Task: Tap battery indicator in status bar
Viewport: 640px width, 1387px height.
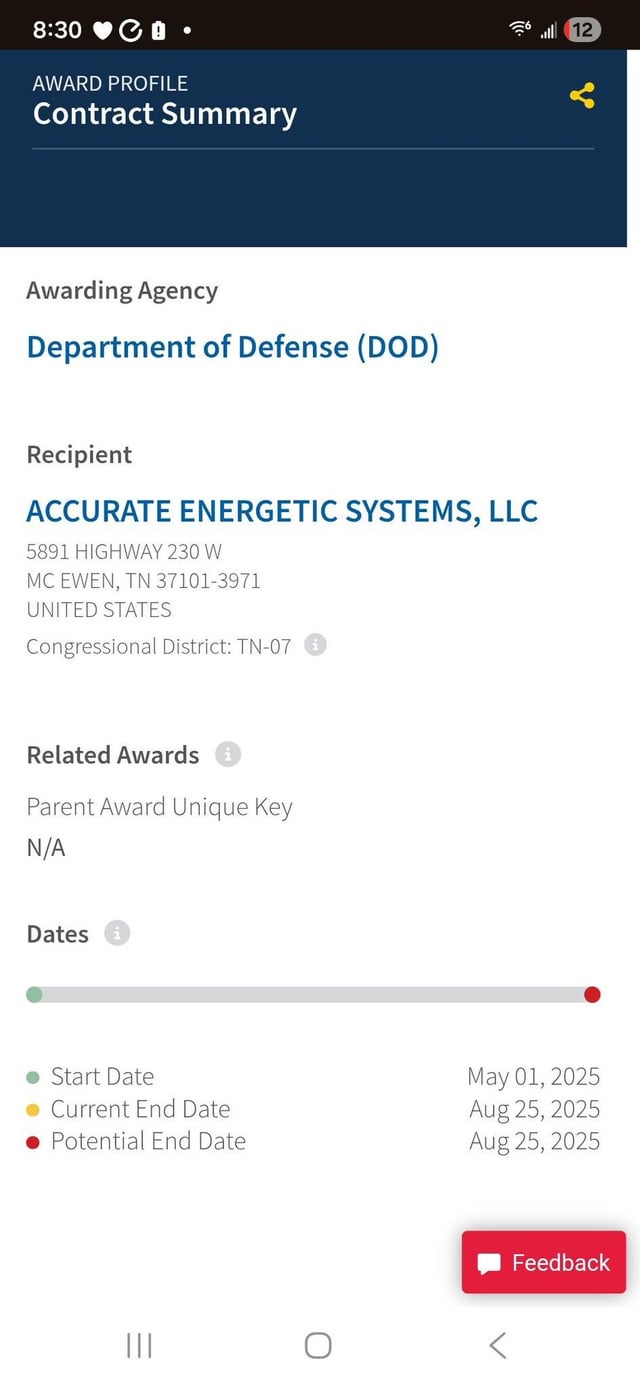Action: click(582, 30)
